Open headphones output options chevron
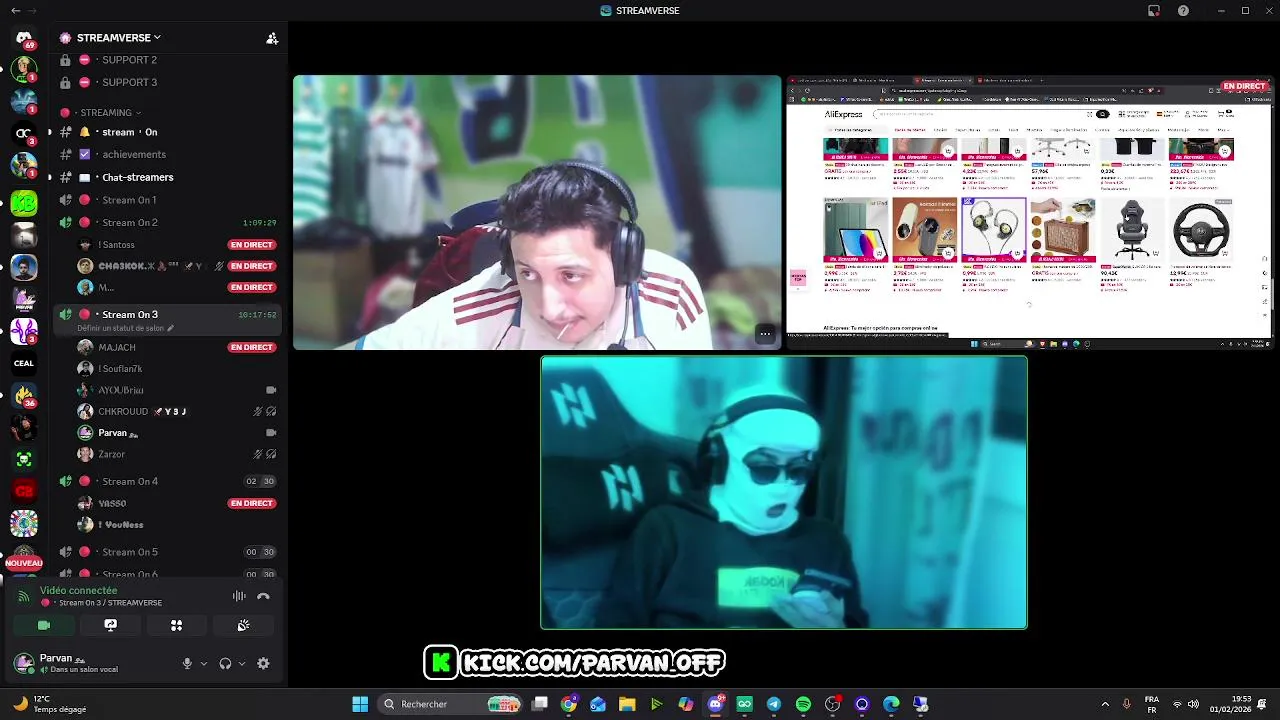The width and height of the screenshot is (1280, 720). coord(242,663)
